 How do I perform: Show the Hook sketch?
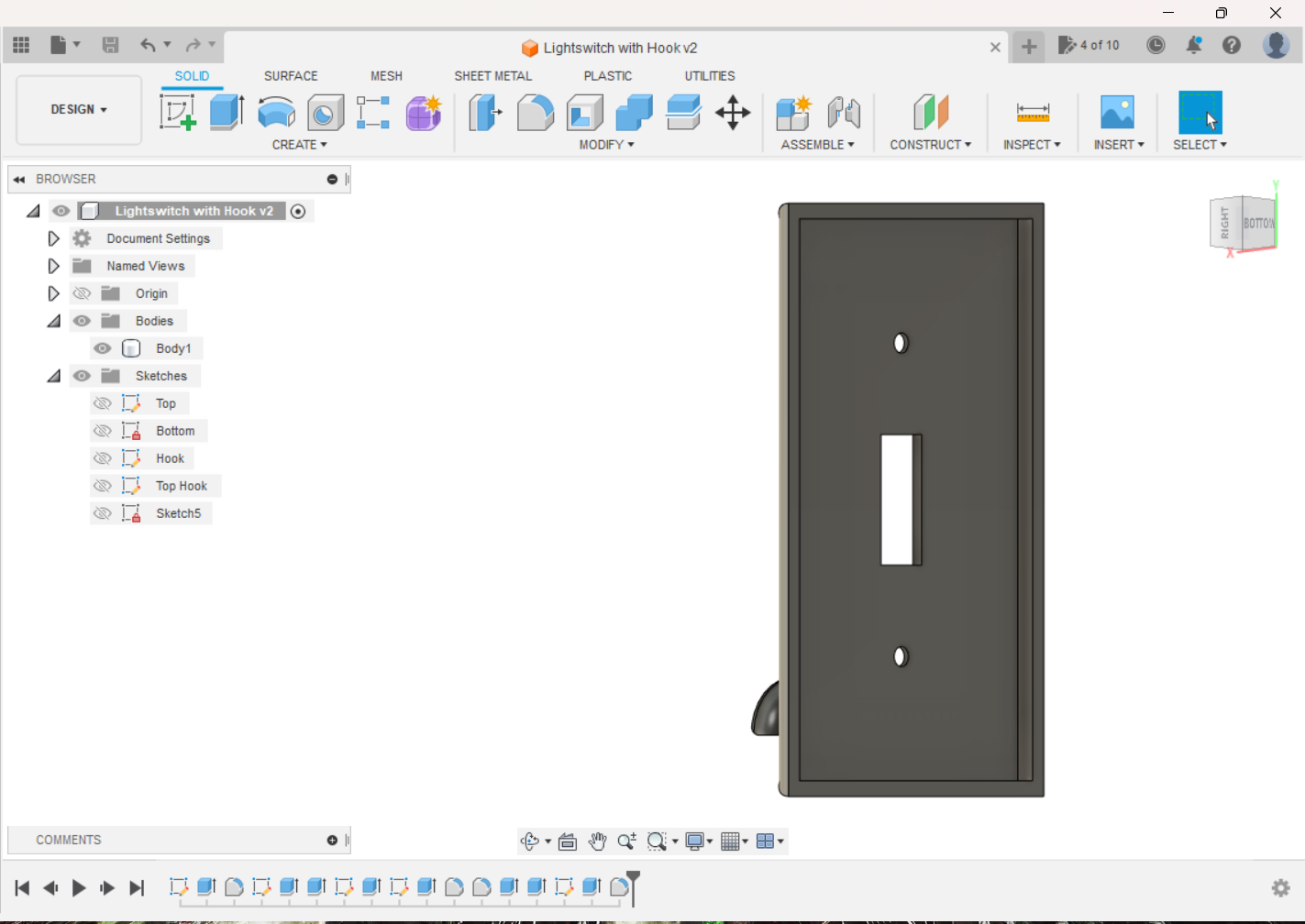(x=103, y=458)
